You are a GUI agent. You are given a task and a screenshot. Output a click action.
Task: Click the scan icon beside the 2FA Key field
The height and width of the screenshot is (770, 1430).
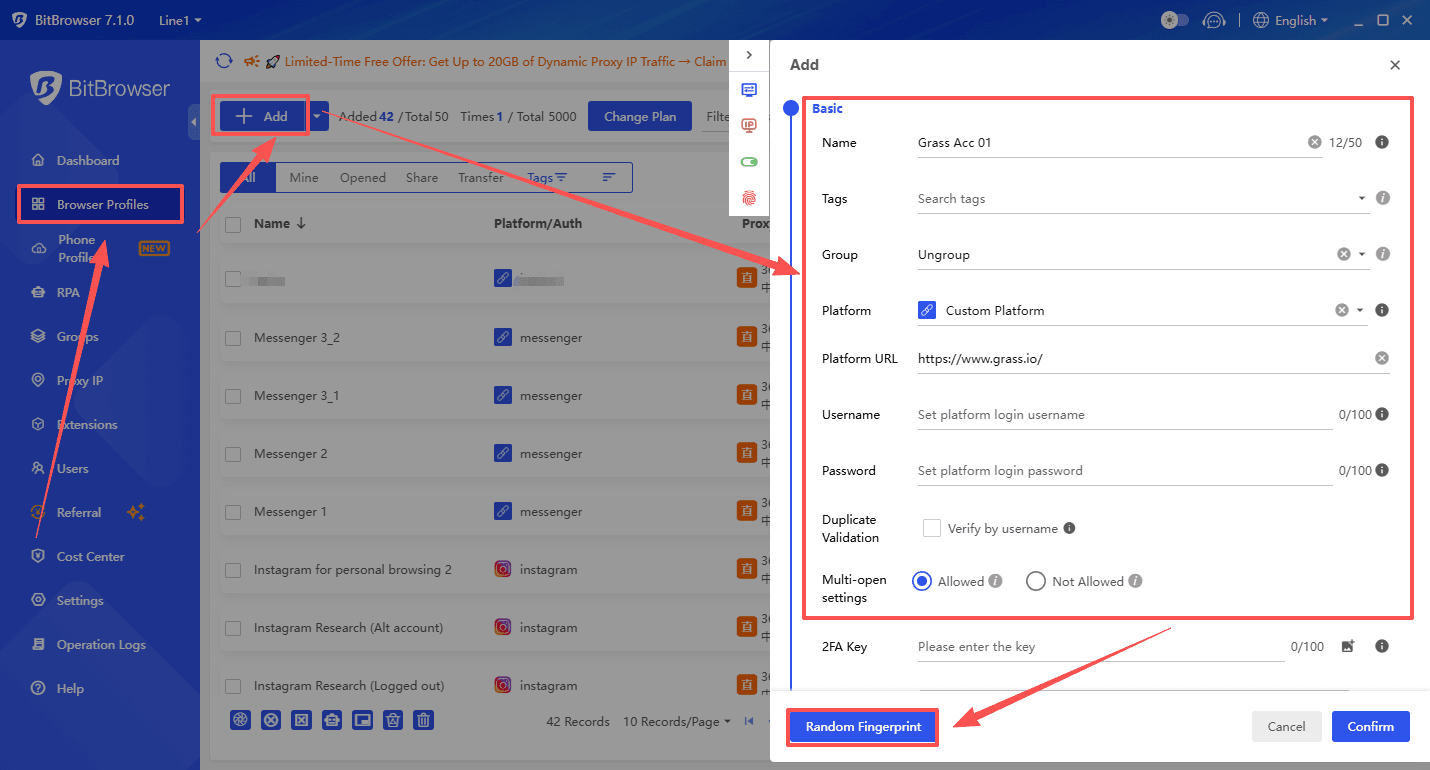1347,646
